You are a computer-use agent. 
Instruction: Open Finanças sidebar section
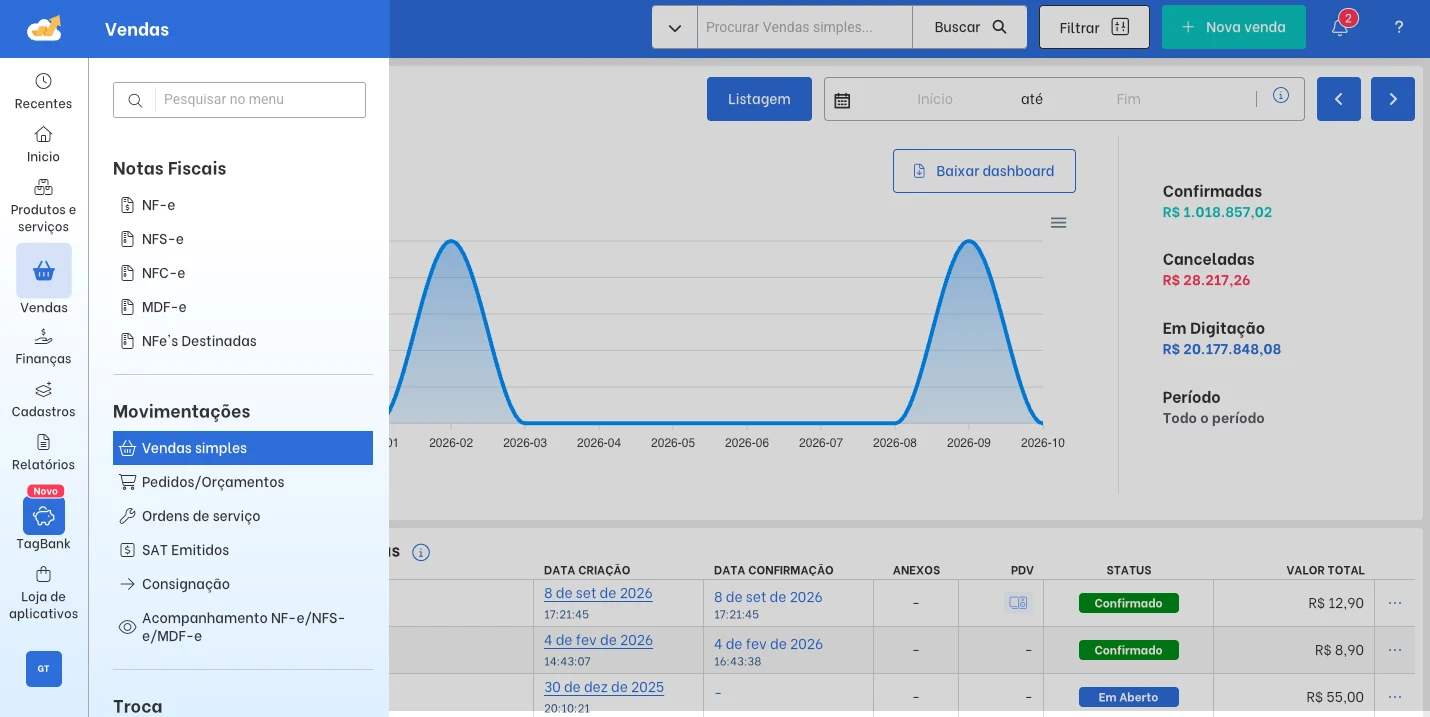coord(43,347)
